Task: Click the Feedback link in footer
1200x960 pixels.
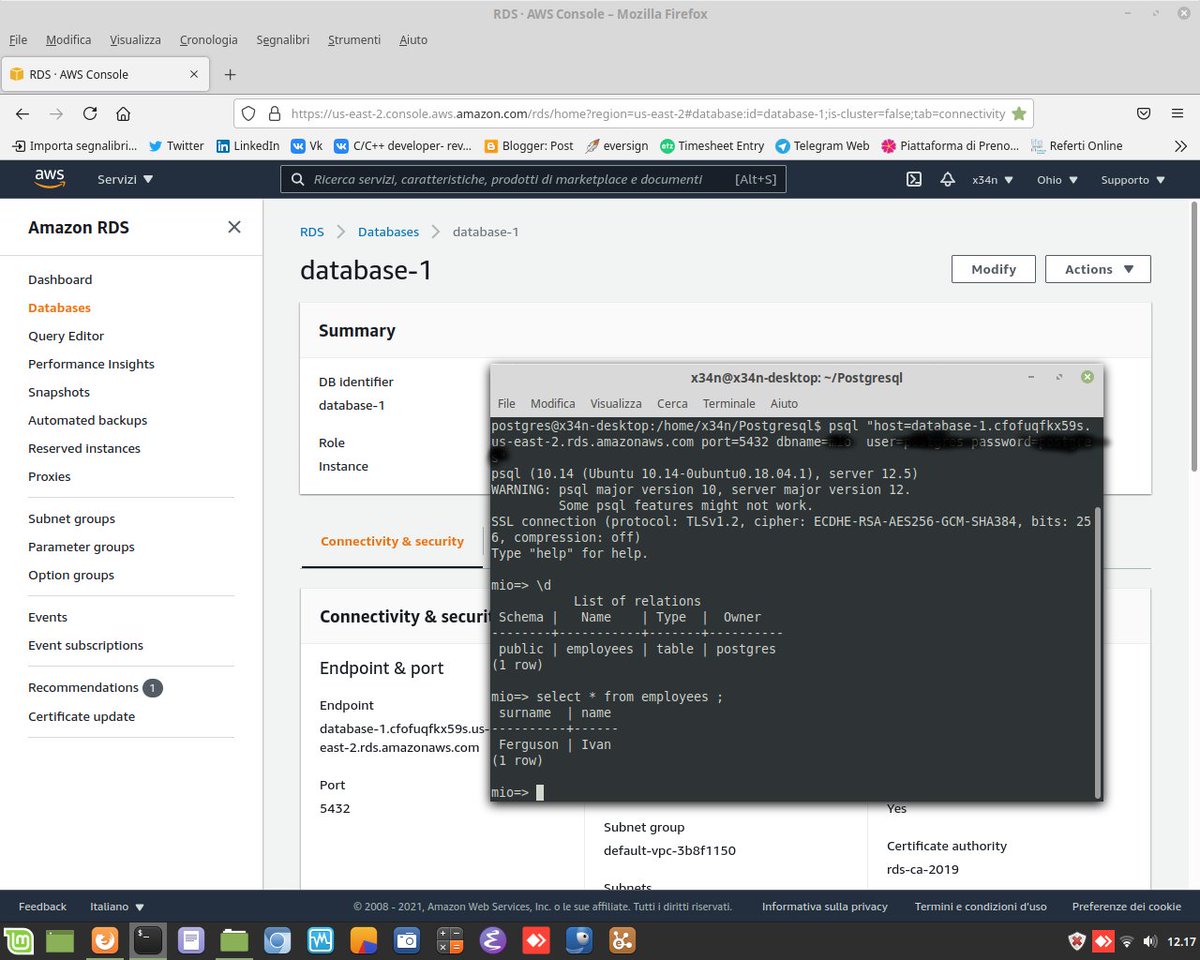Action: [42, 906]
